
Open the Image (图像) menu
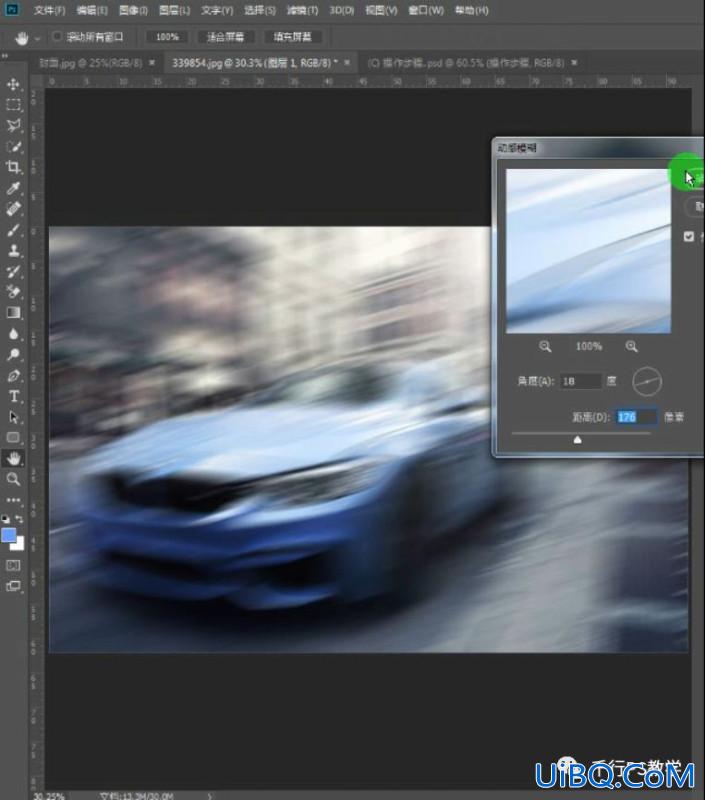[133, 10]
